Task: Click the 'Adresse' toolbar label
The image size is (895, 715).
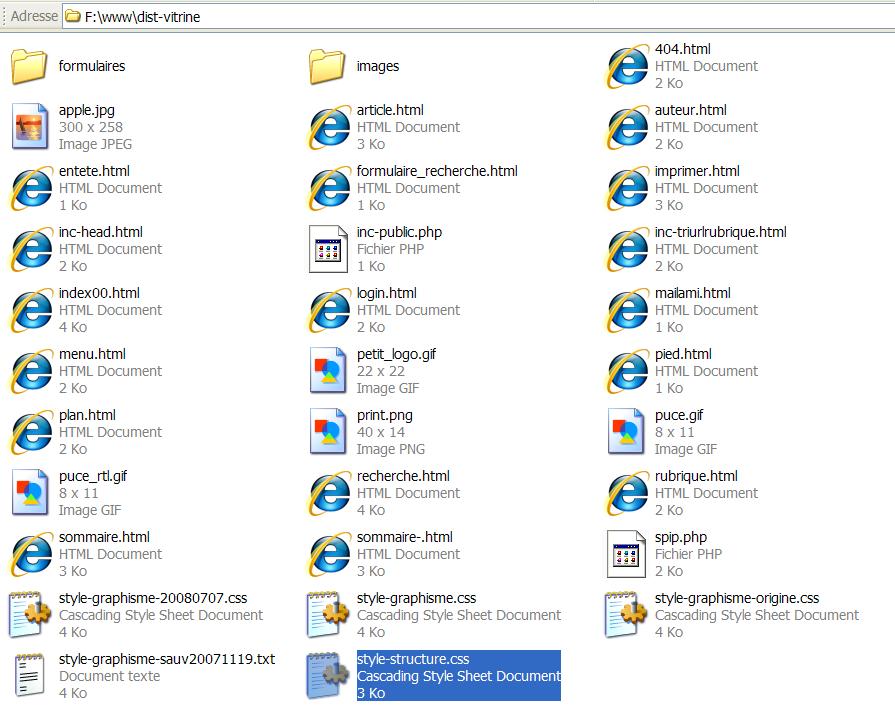Action: coord(34,16)
